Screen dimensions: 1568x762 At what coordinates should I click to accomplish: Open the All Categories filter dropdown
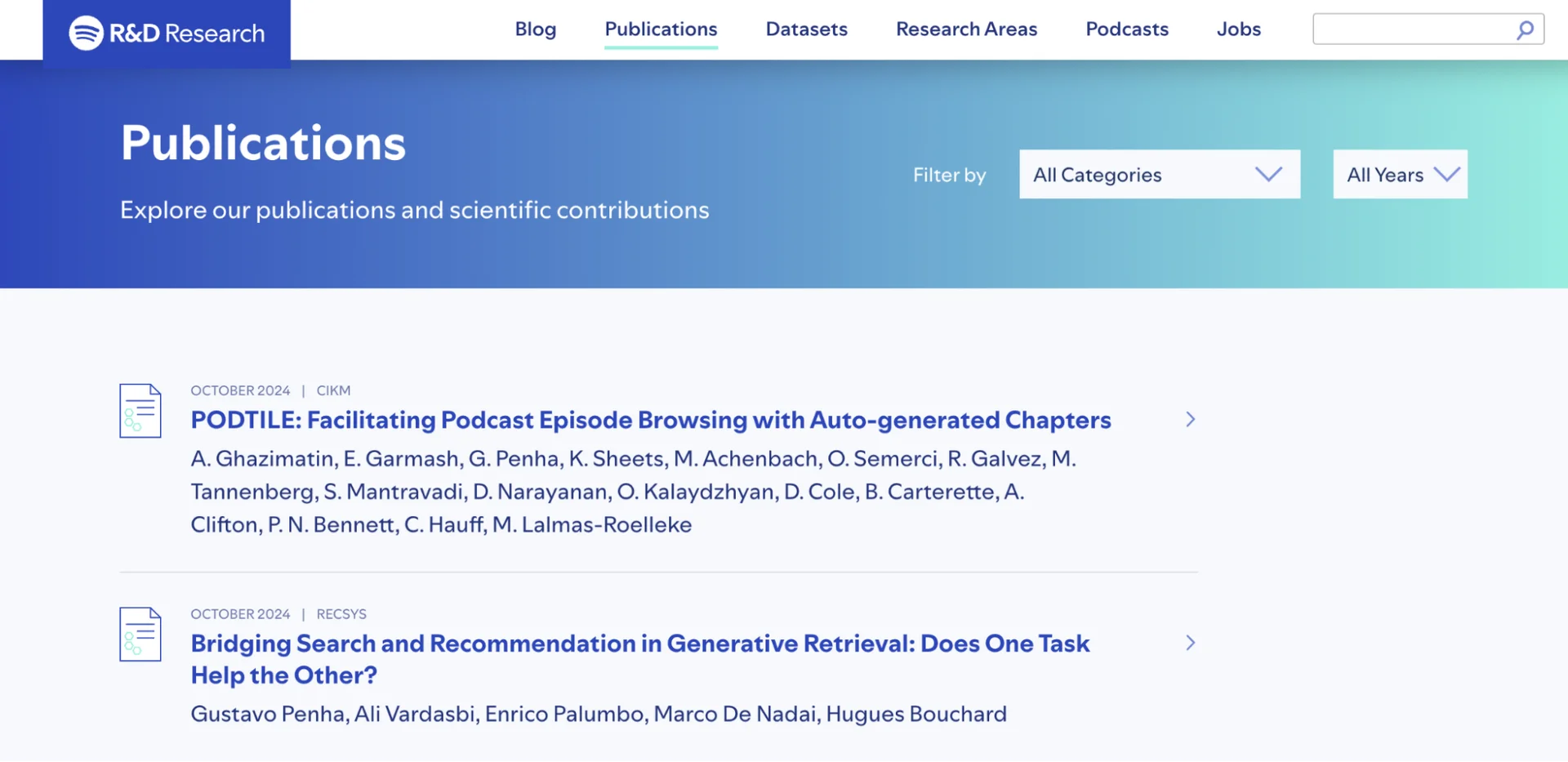pyautogui.click(x=1160, y=174)
